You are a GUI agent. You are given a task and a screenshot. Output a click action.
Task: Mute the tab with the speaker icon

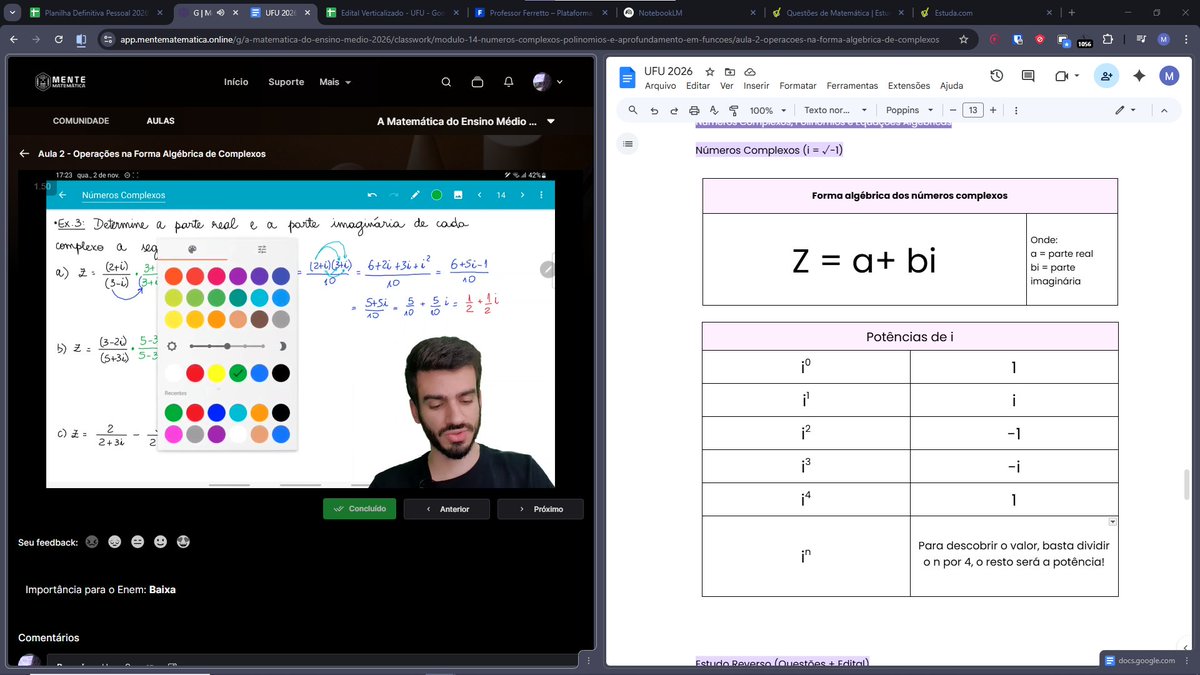220,13
